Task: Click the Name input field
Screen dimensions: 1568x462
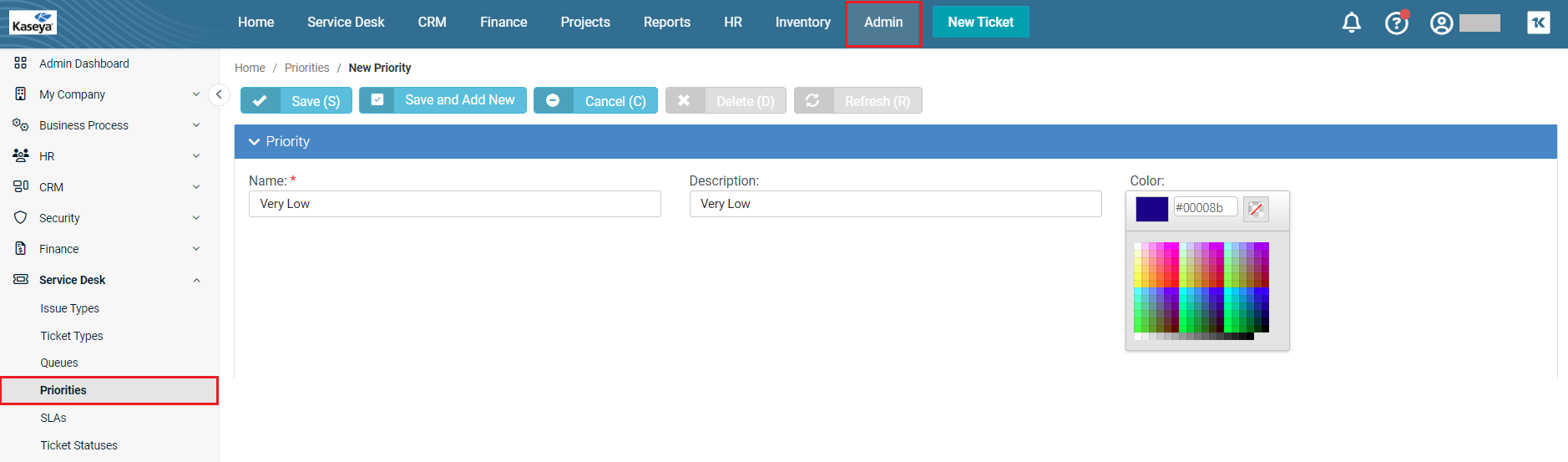Action: 455,204
